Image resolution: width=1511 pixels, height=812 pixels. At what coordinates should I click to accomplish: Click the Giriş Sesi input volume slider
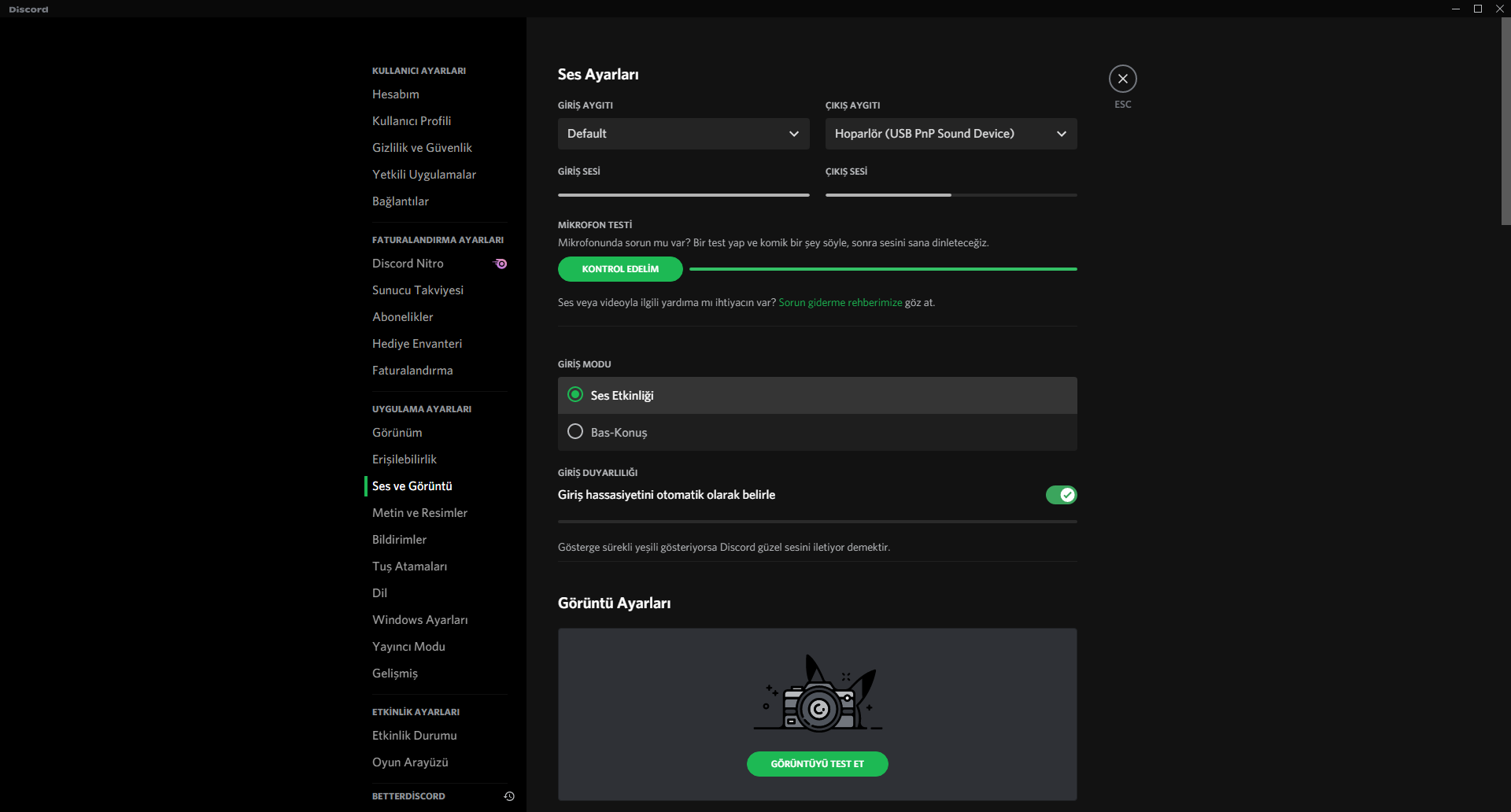[x=683, y=195]
